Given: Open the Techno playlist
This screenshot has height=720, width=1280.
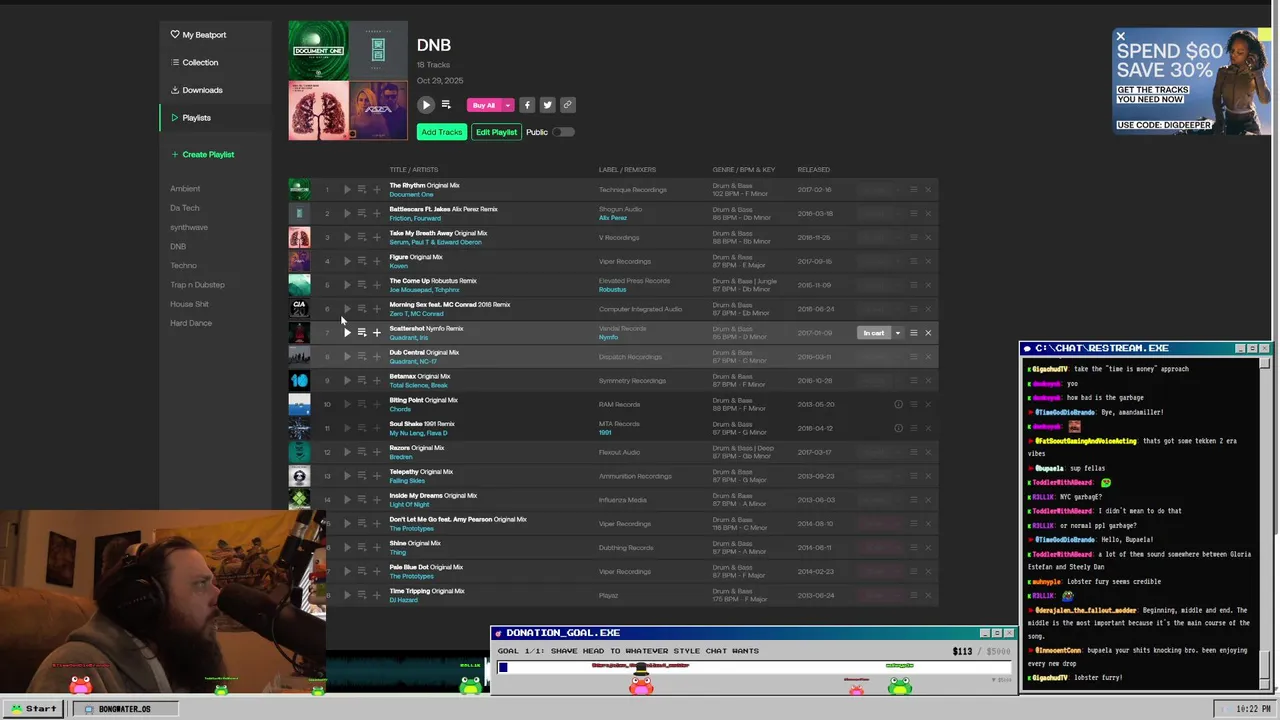Looking at the screenshot, I should tap(183, 266).
